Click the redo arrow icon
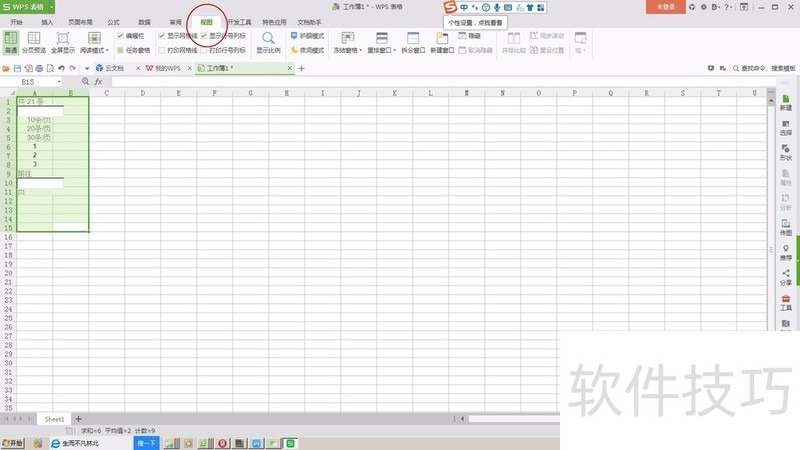Viewport: 800px width, 450px height. (x=72, y=68)
